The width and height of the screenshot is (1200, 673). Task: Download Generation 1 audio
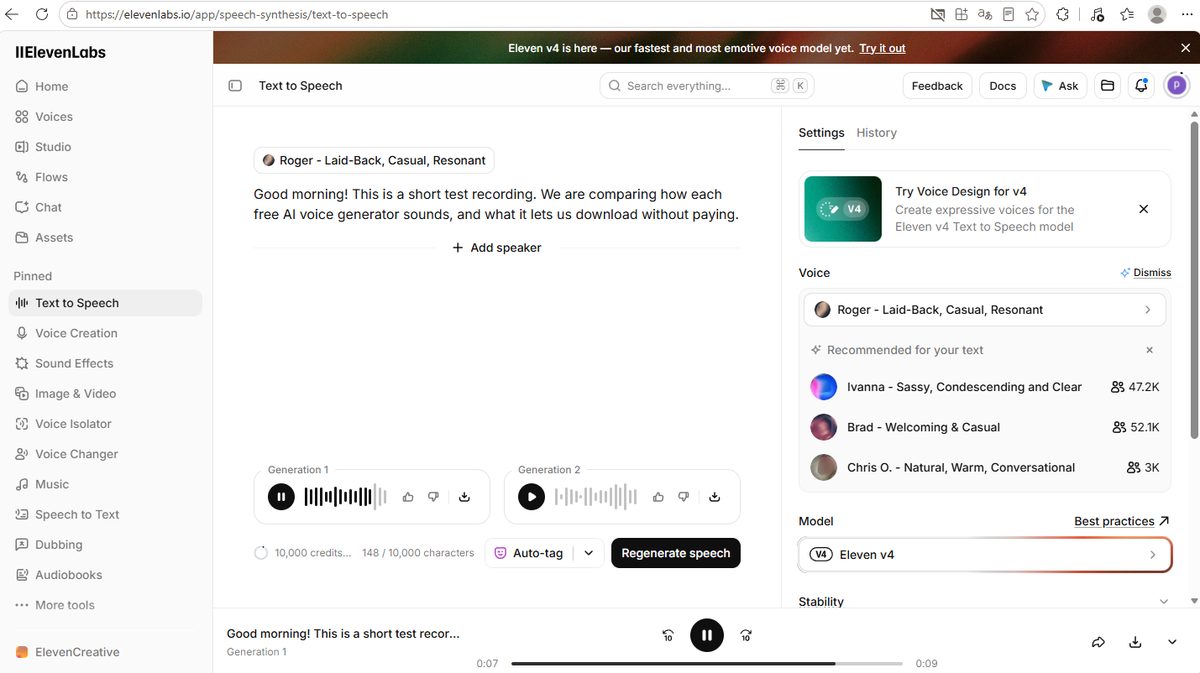464,497
